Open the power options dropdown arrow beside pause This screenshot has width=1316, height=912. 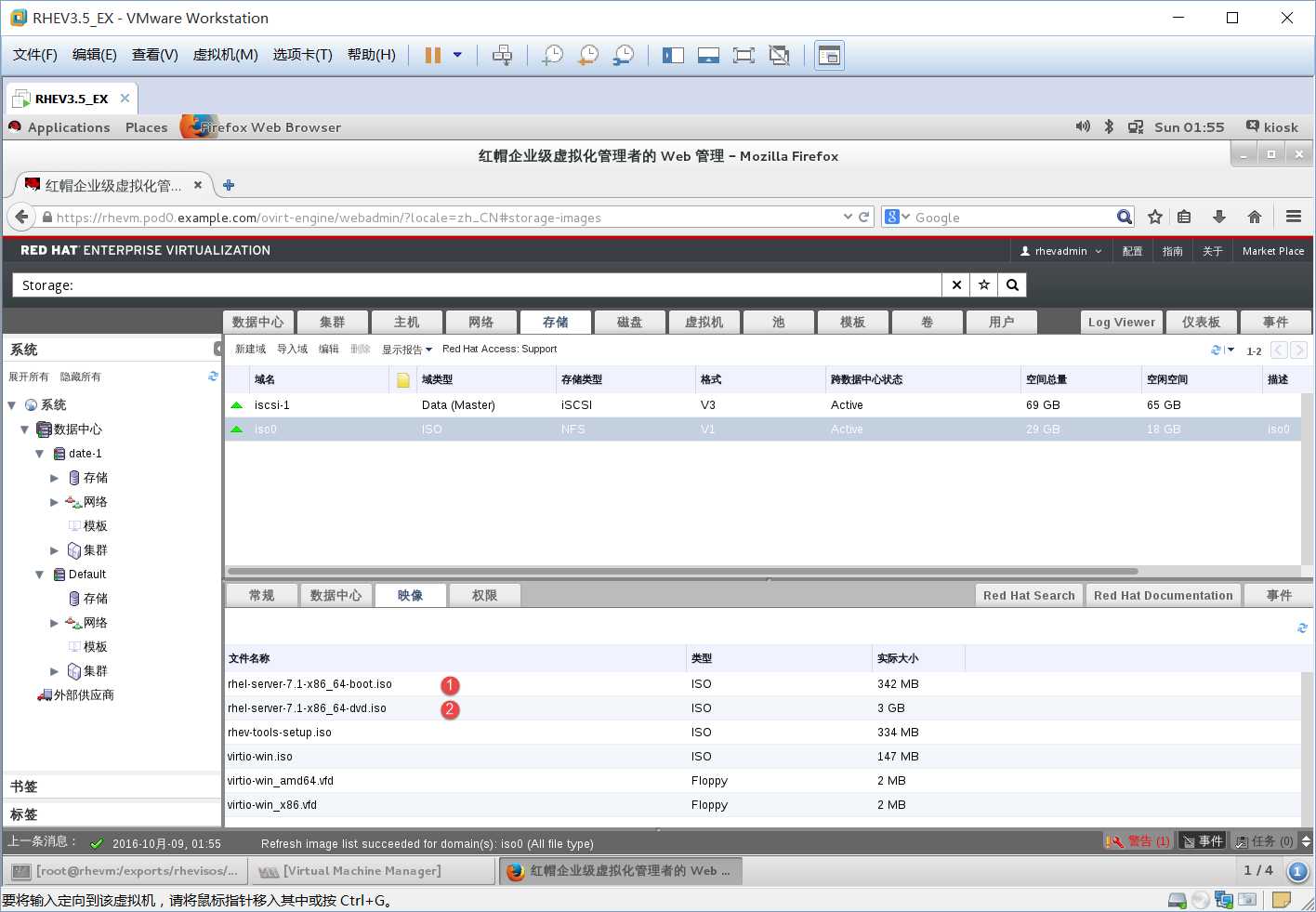point(457,56)
